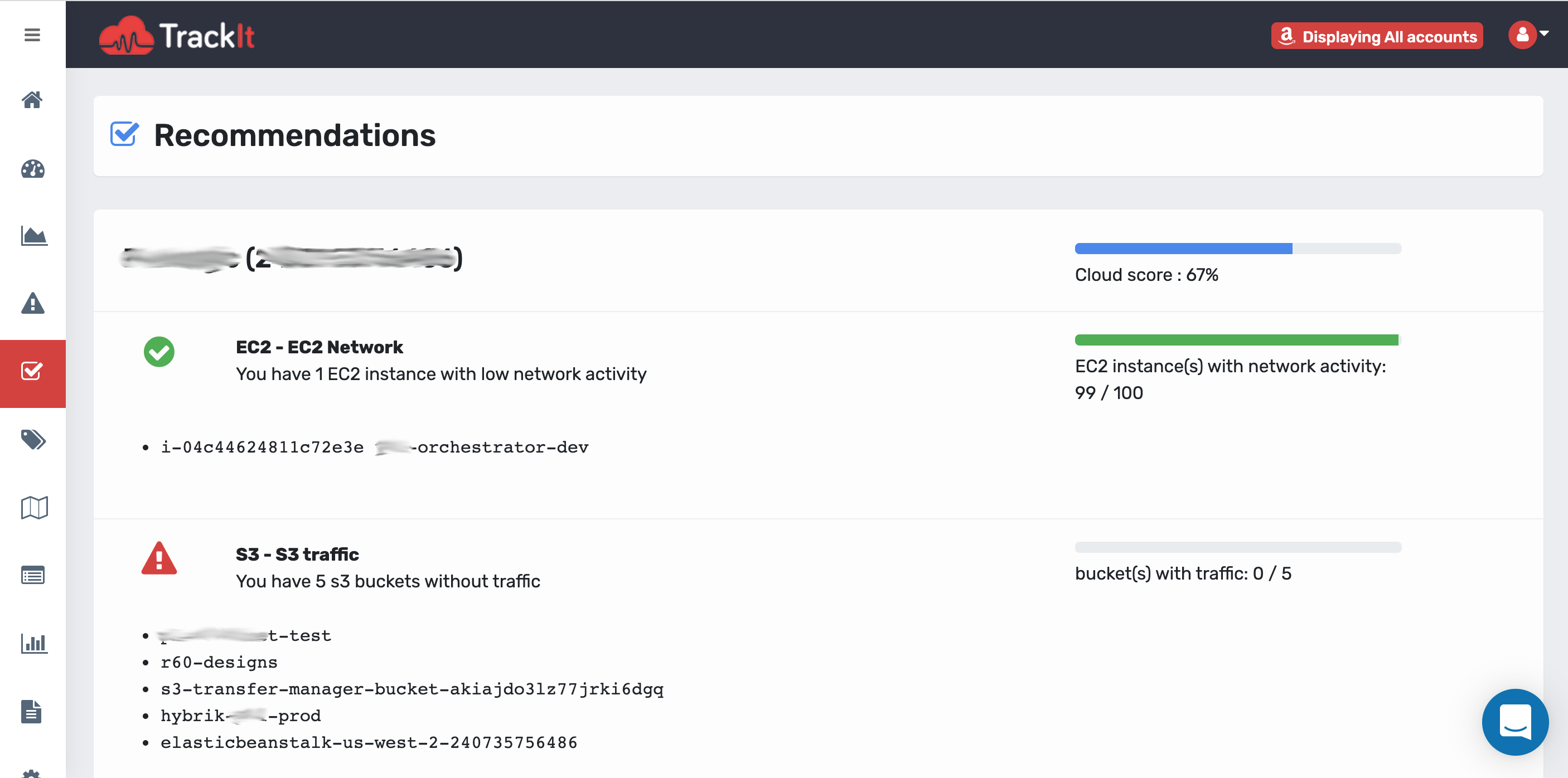Image resolution: width=1568 pixels, height=778 pixels.
Task: Click the Recommendations page title
Action: [x=294, y=135]
